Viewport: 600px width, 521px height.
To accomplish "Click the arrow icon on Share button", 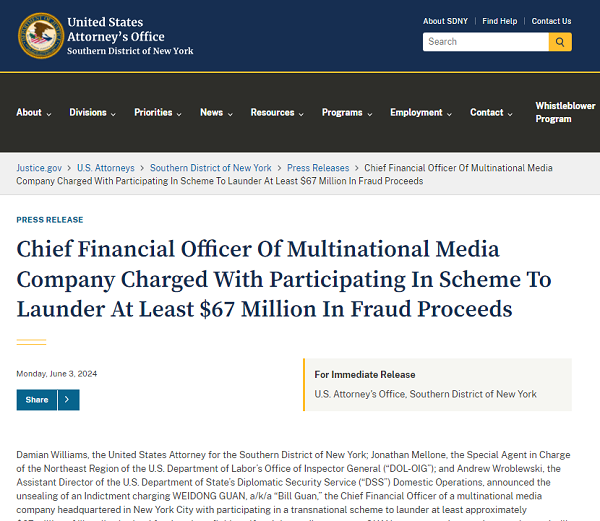I will [67, 400].
